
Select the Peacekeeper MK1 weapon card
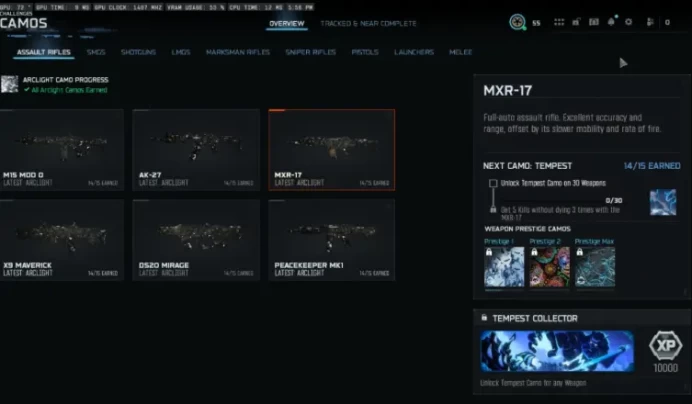(x=331, y=240)
